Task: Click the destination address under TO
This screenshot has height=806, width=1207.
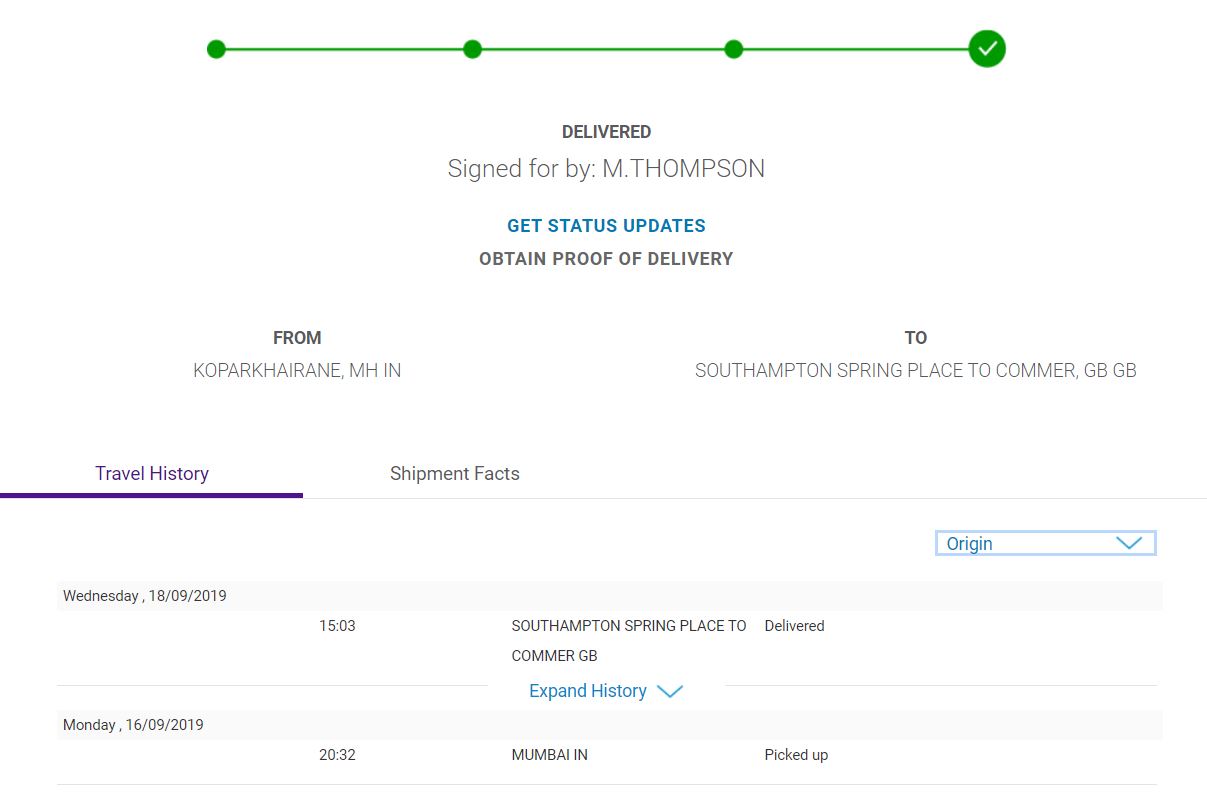Action: pyautogui.click(x=915, y=371)
